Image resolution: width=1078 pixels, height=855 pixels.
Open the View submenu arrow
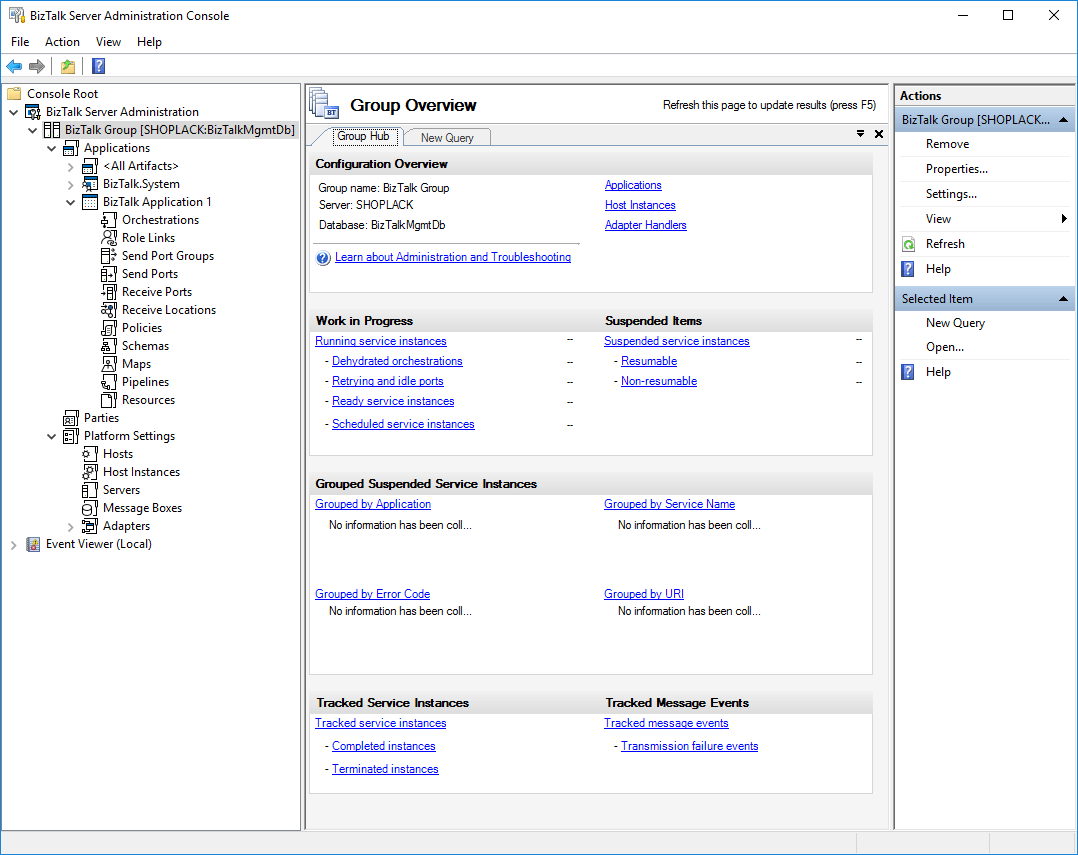1064,219
